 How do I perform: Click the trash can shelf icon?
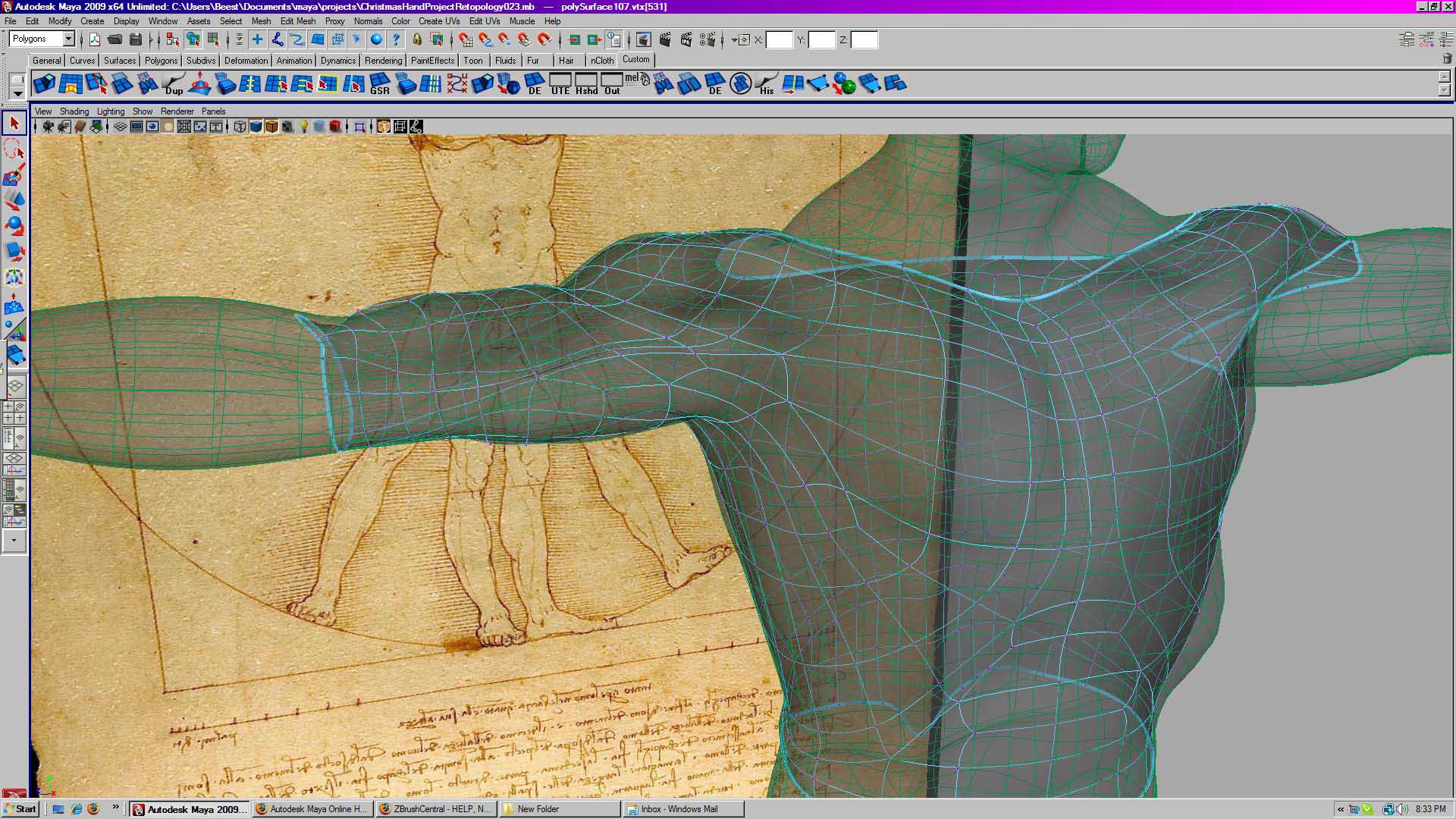[1446, 59]
